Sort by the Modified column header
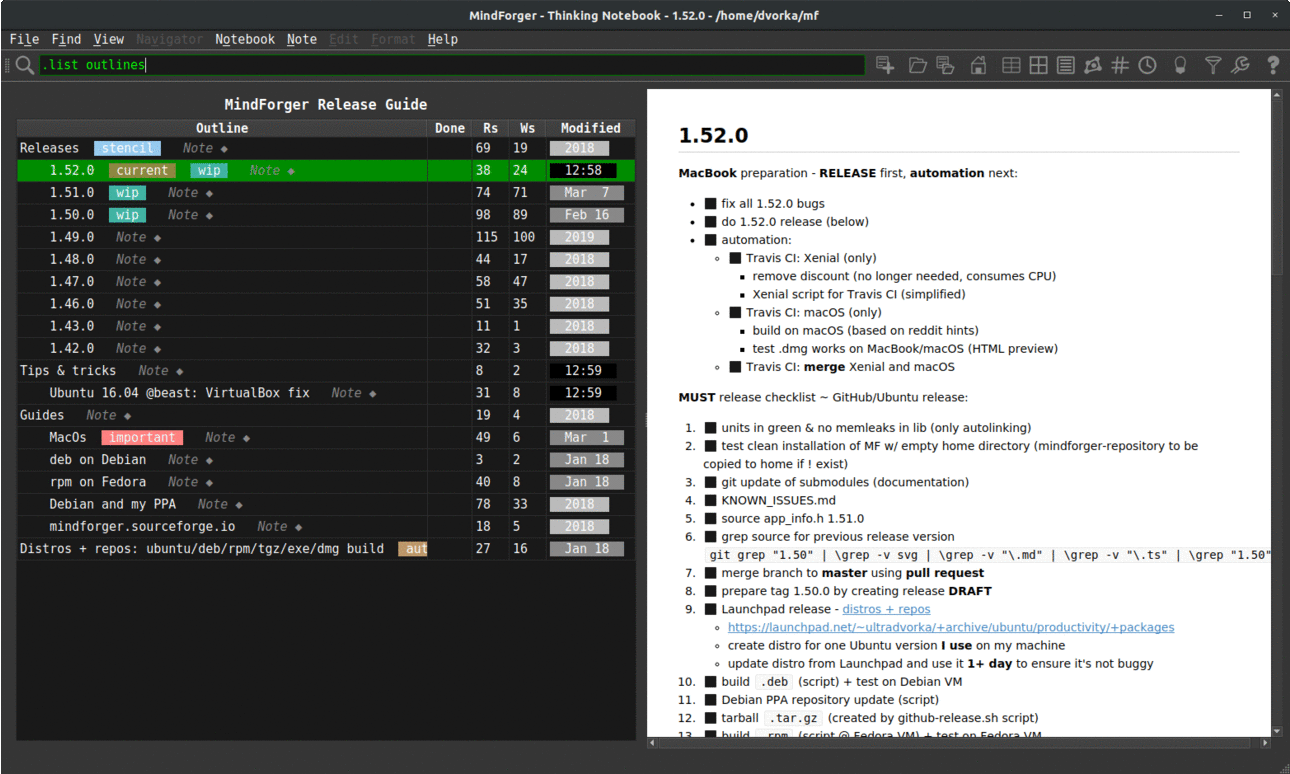1290x774 pixels. tap(590, 128)
